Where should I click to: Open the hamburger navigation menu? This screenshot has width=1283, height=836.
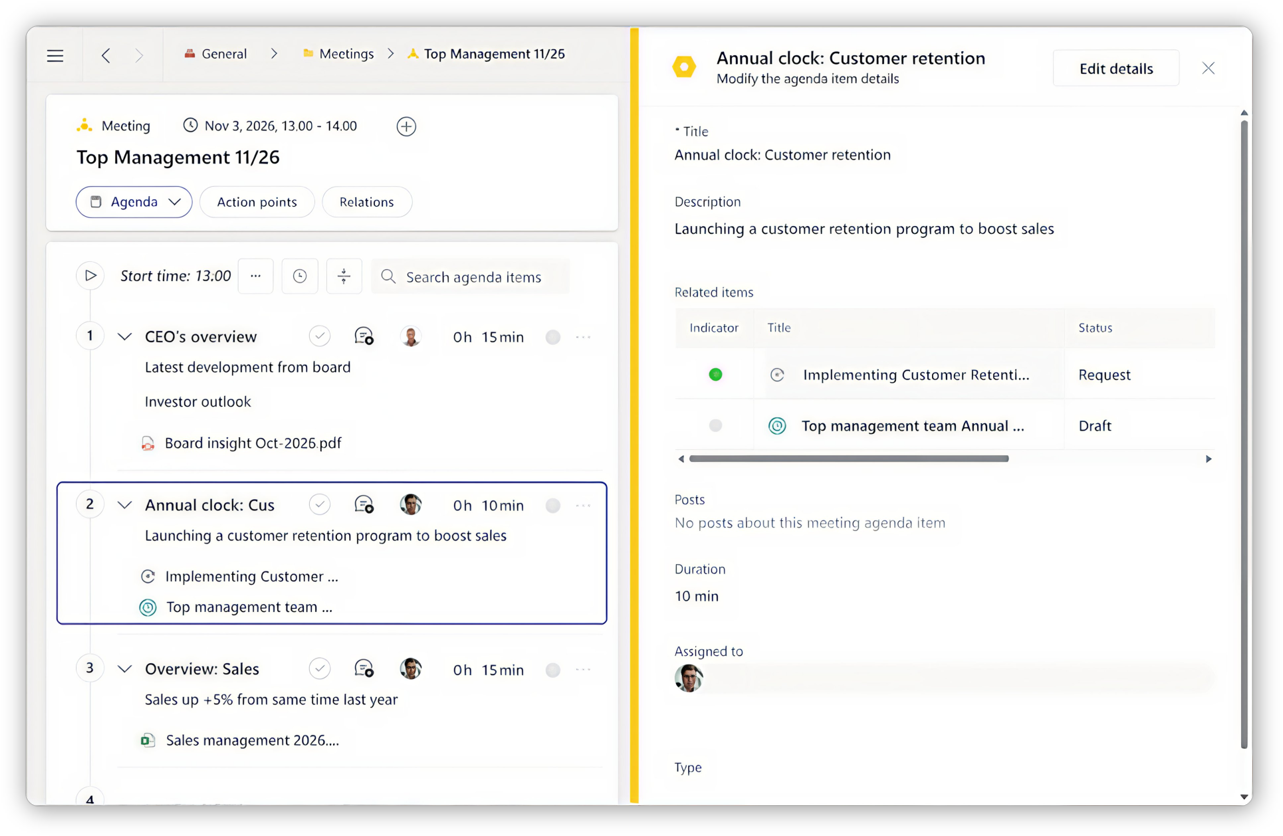[x=55, y=56]
